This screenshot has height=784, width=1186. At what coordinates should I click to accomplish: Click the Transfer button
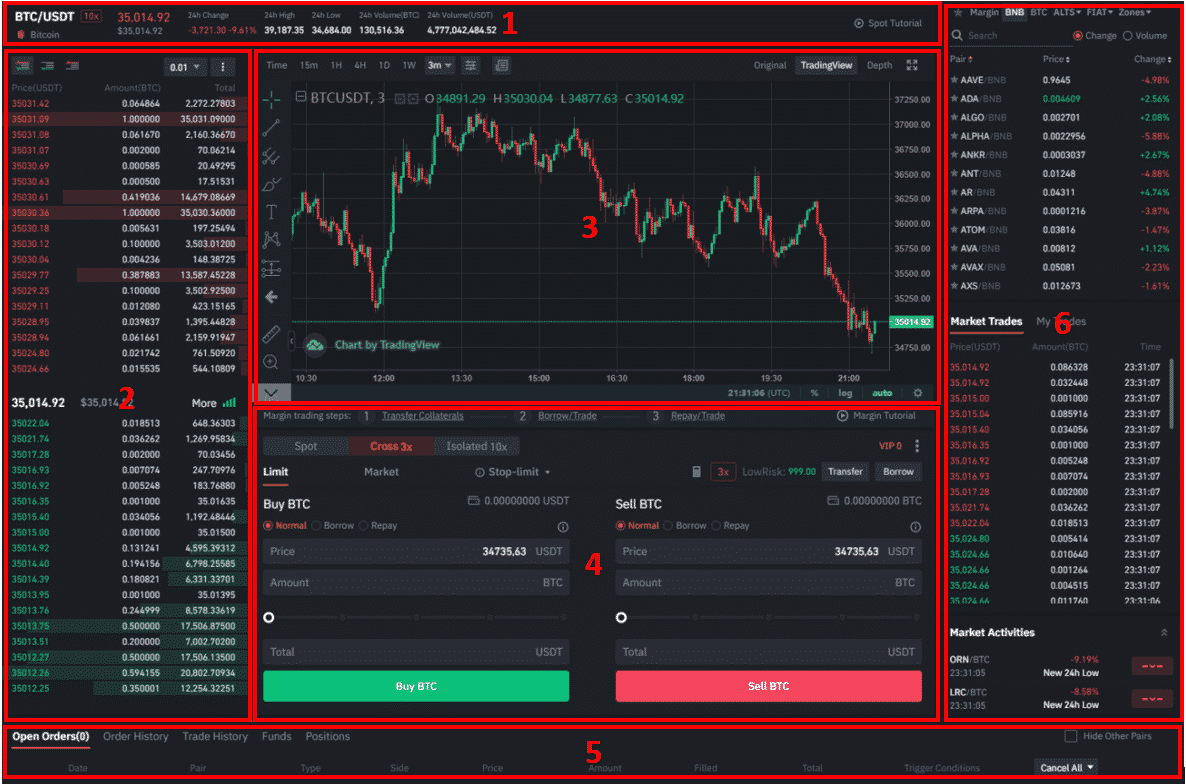point(844,472)
